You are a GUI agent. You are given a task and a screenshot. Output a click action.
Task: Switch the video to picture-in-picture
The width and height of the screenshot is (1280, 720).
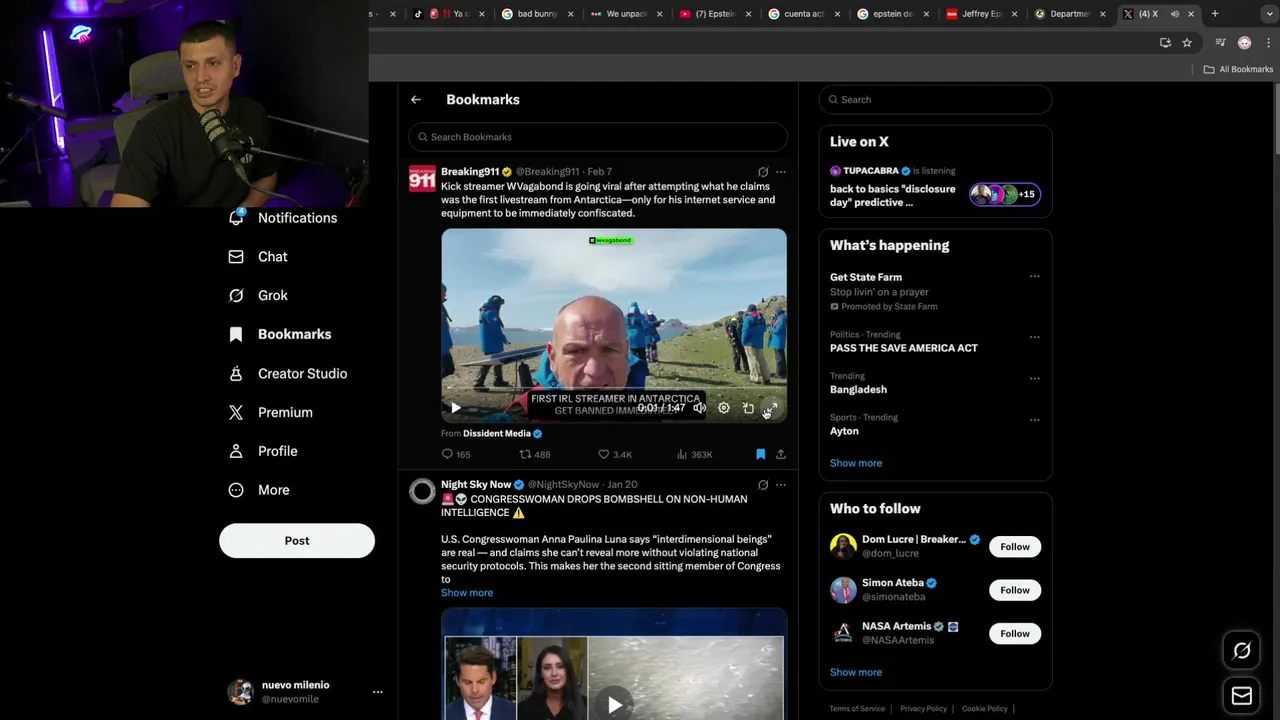(748, 408)
